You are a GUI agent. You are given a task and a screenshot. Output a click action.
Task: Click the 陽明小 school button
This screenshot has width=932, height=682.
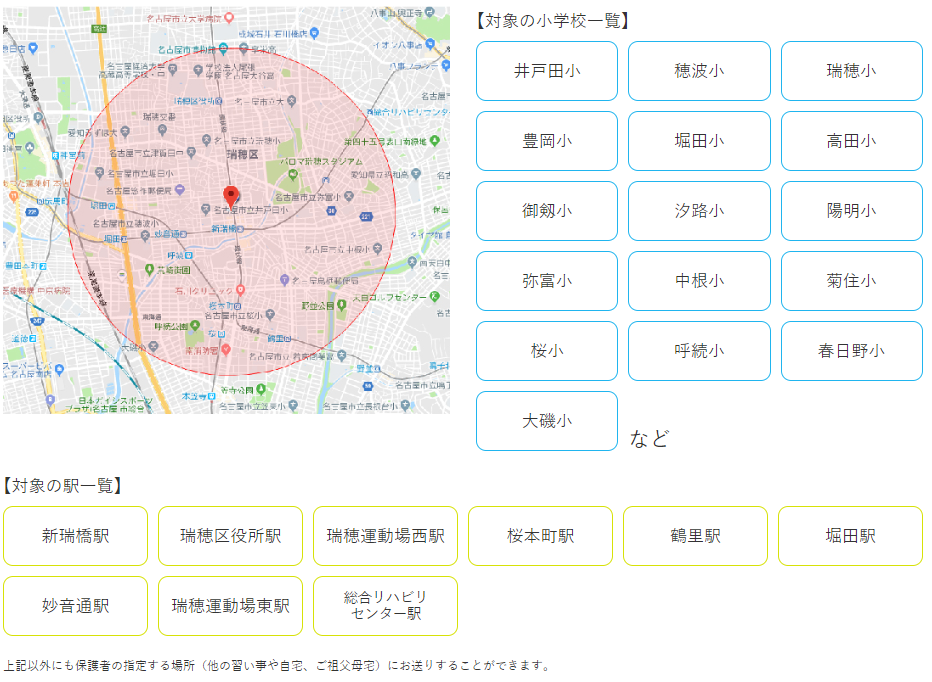[851, 211]
